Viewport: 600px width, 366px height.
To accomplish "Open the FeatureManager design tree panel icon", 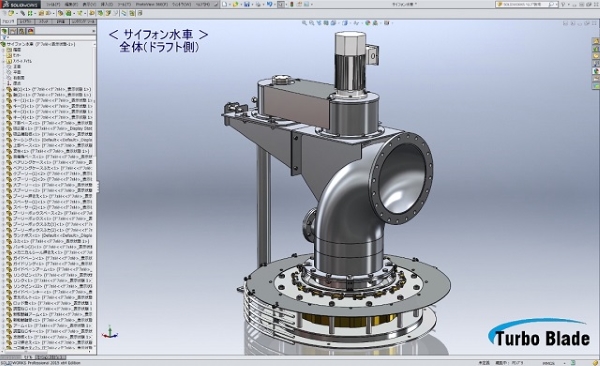I will point(4,31).
